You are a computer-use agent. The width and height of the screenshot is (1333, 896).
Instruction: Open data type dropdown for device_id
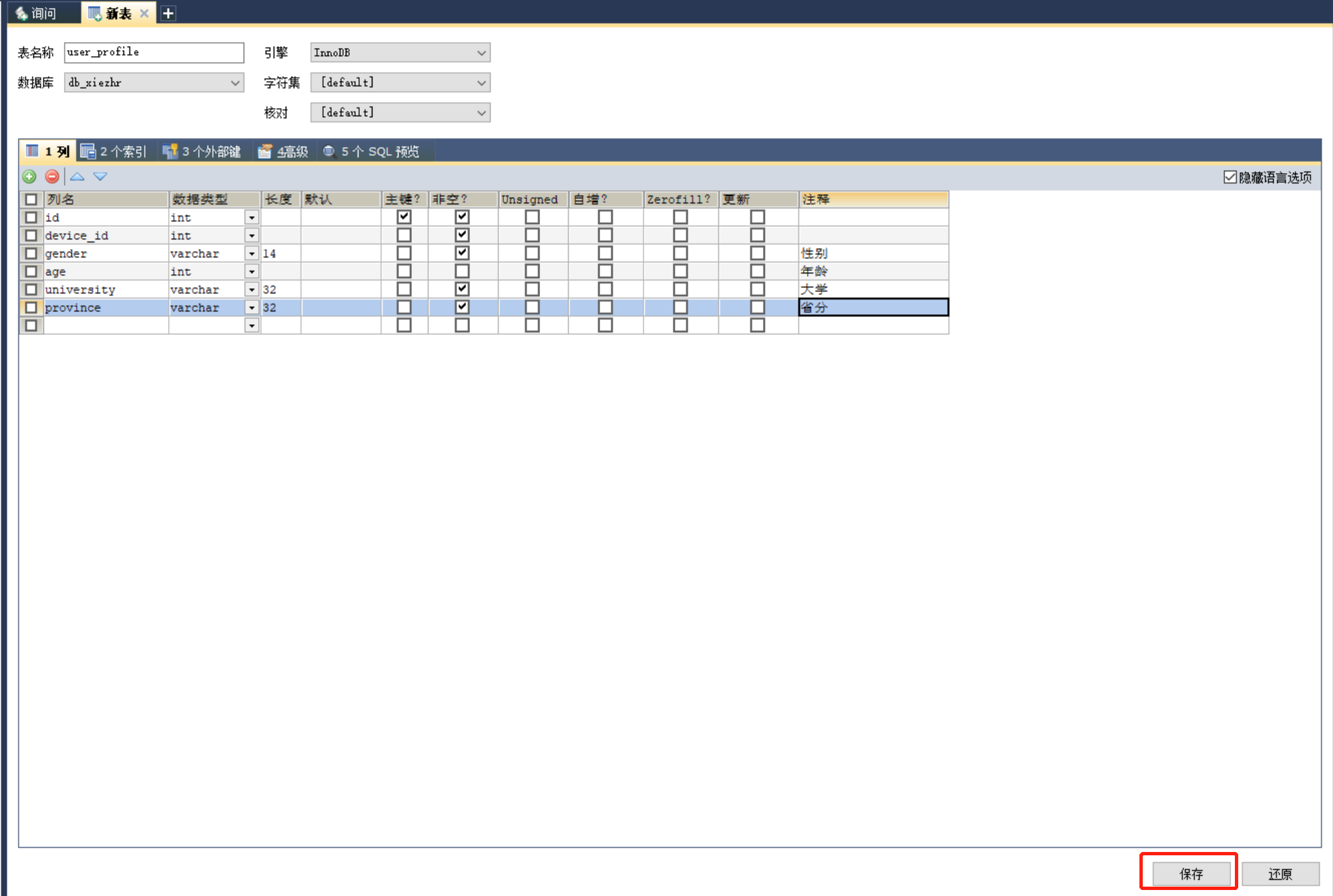(x=252, y=236)
